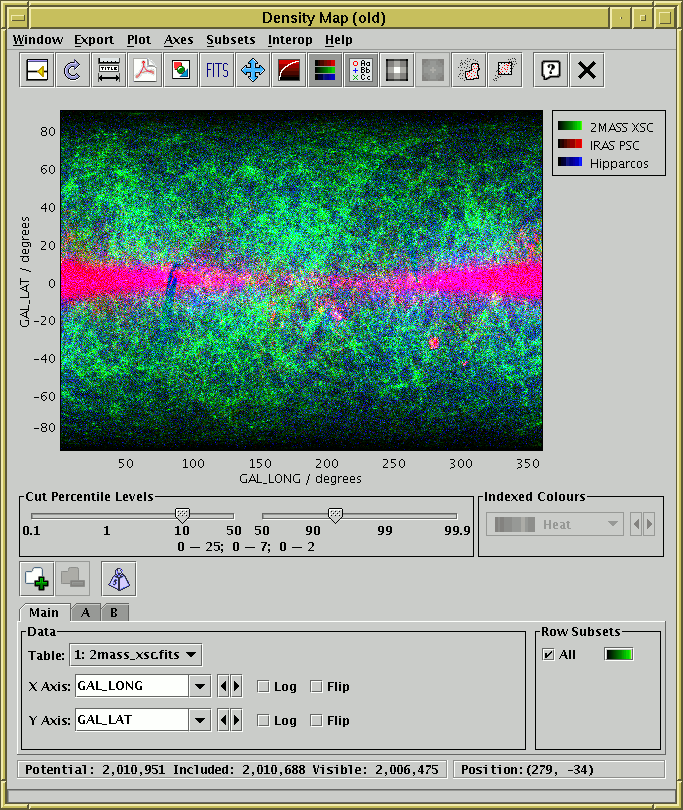Toggle the RGB colour mode icon
Image resolution: width=683 pixels, height=810 pixels.
click(x=323, y=70)
